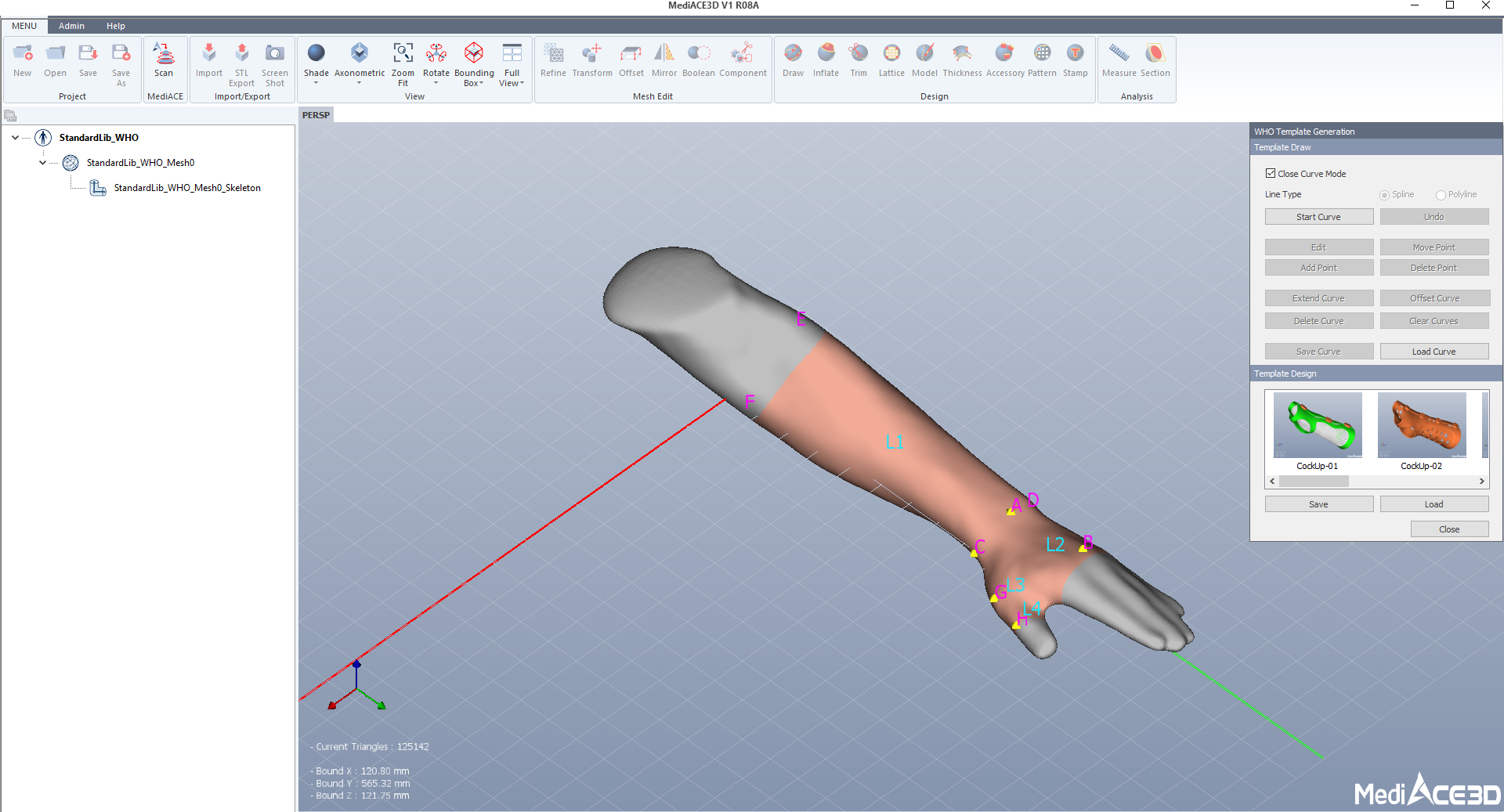Collapse the StandardLib_WHO tree node
1504x812 pixels.
(x=16, y=138)
